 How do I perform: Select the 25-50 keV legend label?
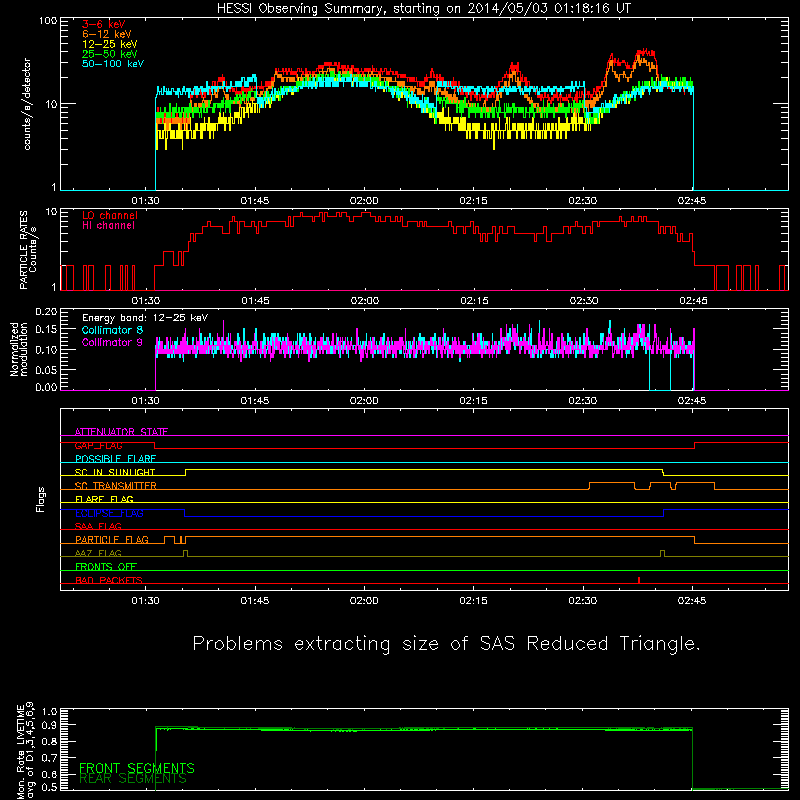pos(109,54)
